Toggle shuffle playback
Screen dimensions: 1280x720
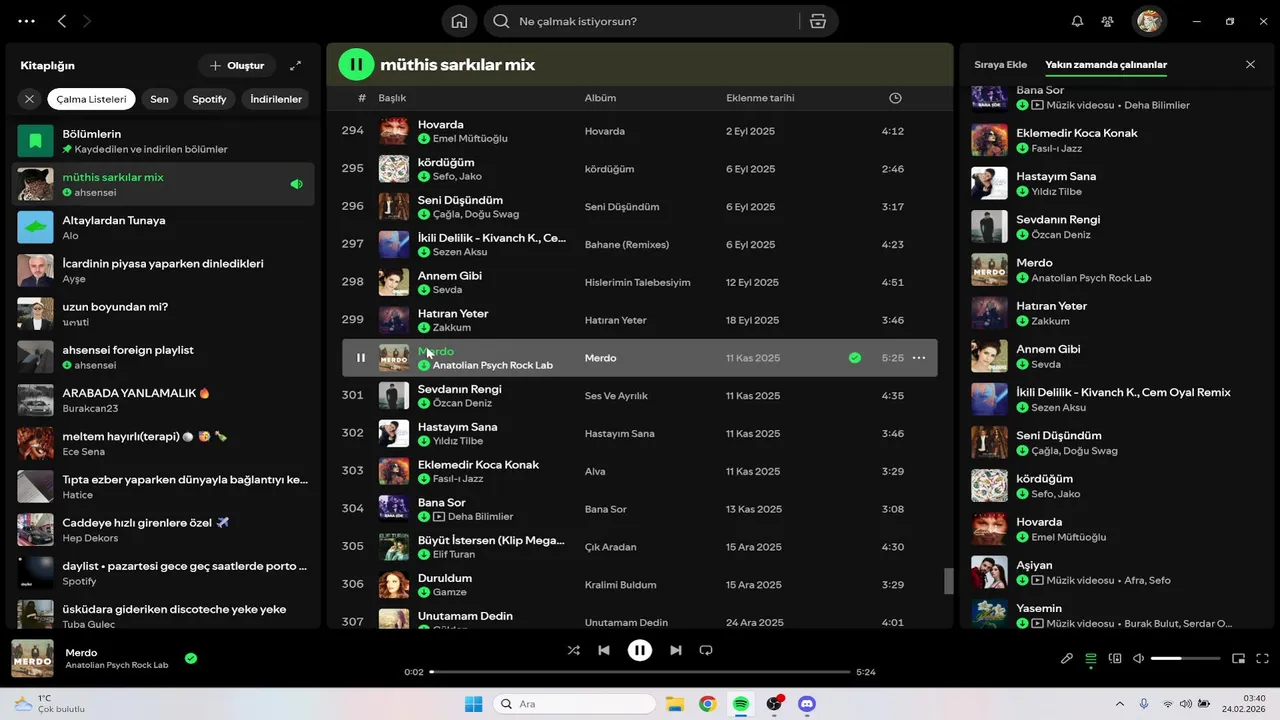[x=573, y=650]
